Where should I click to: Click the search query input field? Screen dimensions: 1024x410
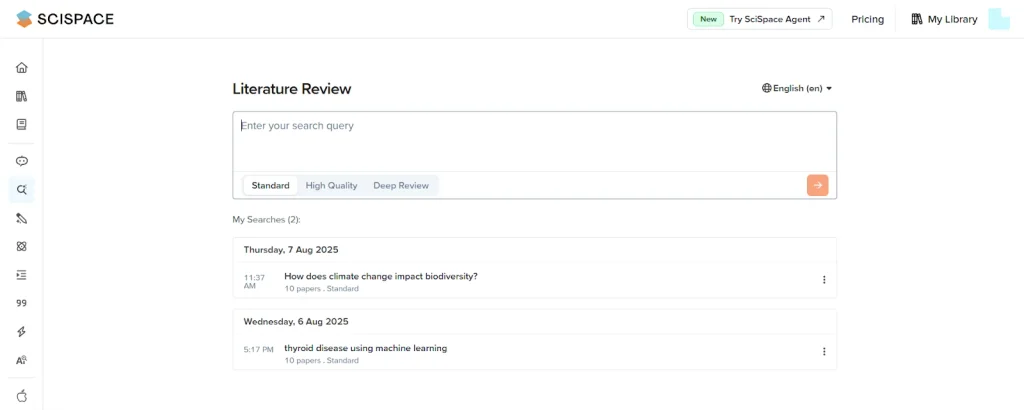(x=534, y=142)
